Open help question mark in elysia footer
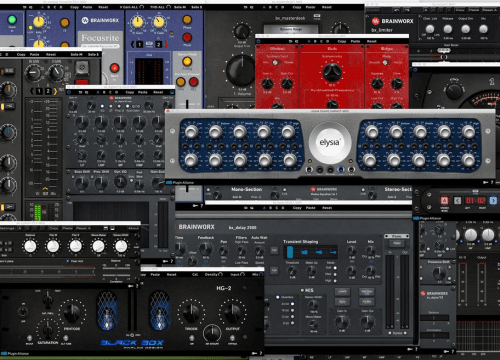The width and height of the screenshot is (500, 360). (x=492, y=182)
